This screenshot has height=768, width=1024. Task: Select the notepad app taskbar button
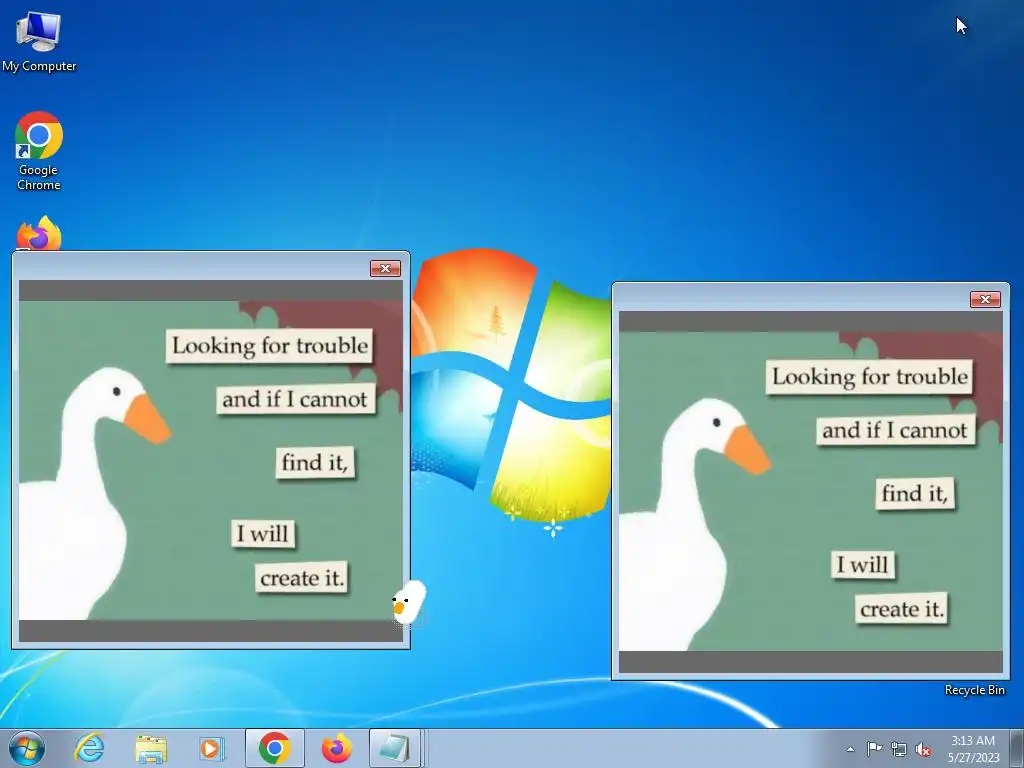pyautogui.click(x=394, y=748)
